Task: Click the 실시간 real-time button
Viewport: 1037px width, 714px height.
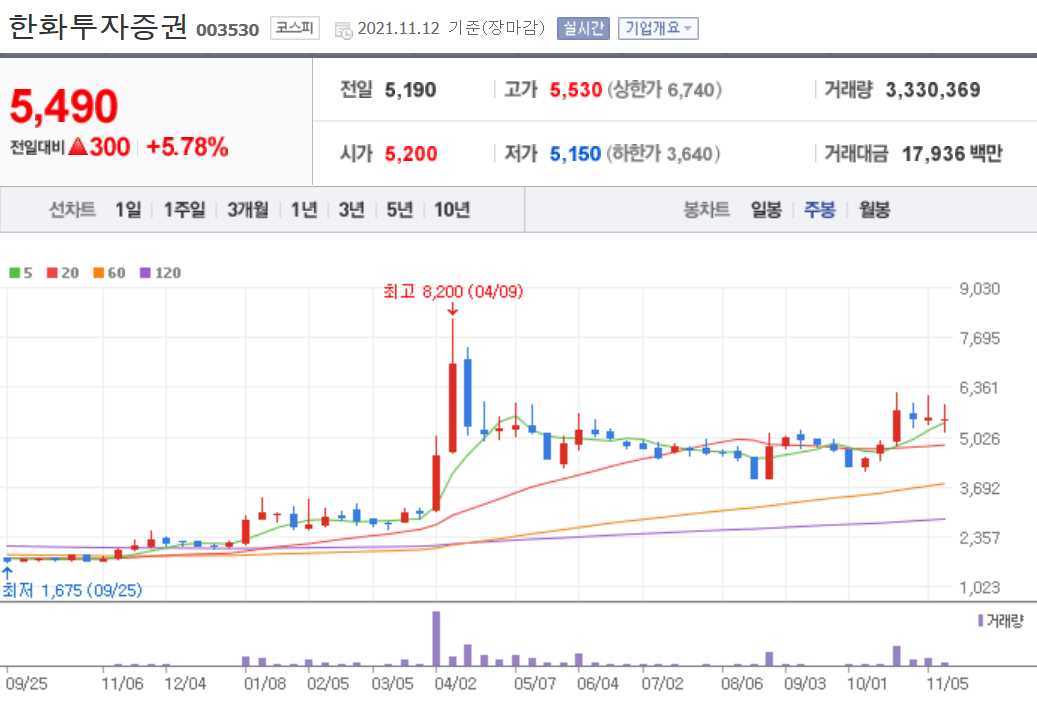Action: point(583,28)
